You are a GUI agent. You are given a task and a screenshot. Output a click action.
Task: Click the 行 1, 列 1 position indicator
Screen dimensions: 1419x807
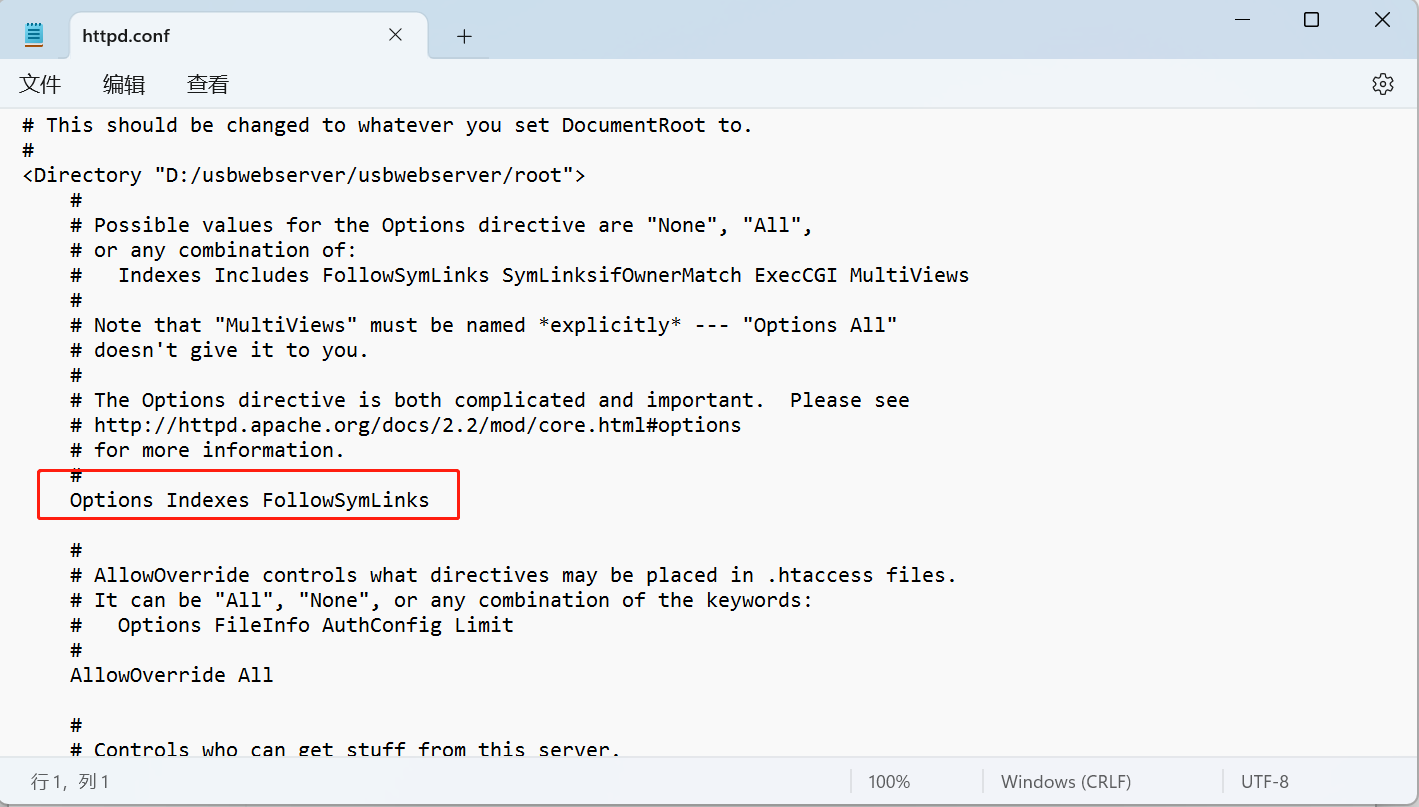pyautogui.click(x=70, y=782)
